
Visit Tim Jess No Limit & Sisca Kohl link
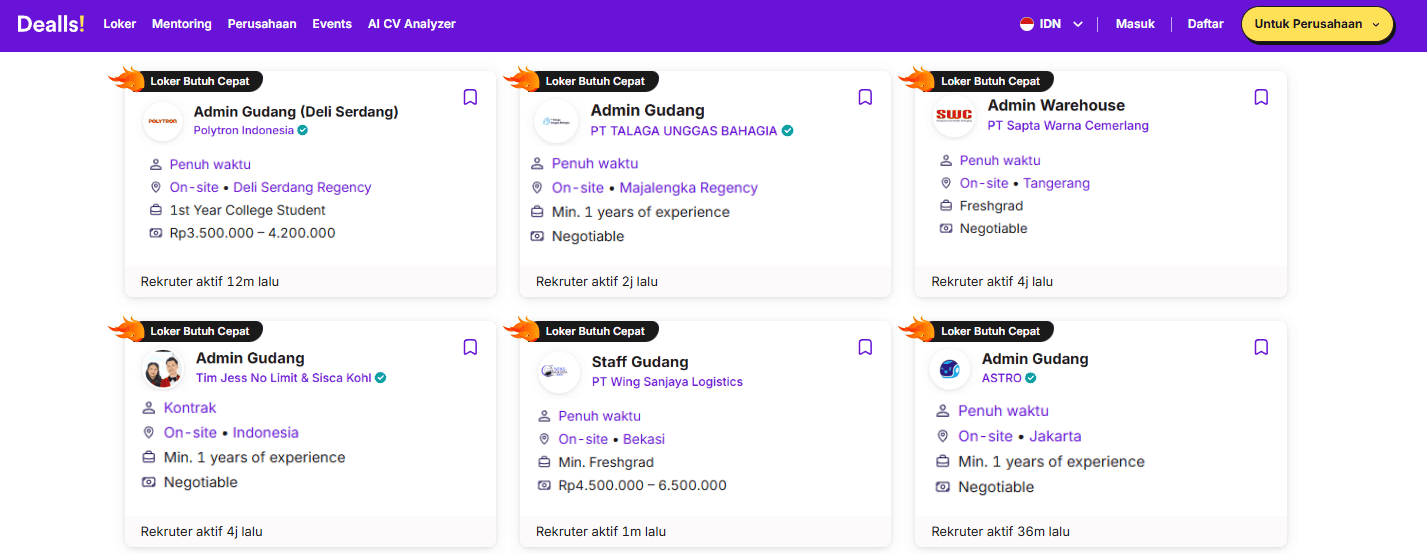click(x=284, y=378)
